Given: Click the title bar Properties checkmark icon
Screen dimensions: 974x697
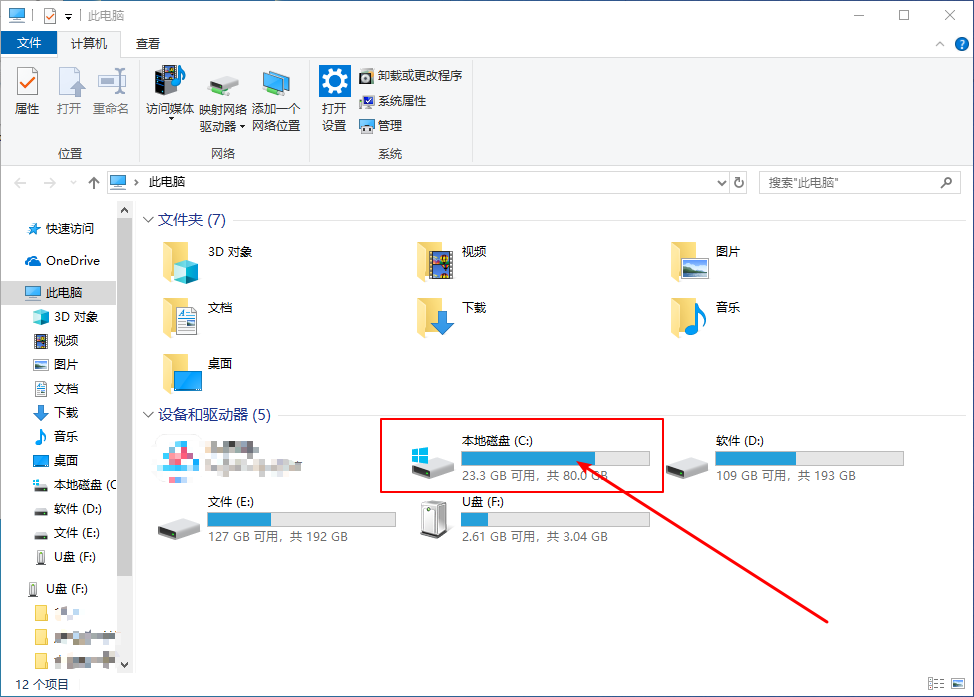Looking at the screenshot, I should click(x=50, y=16).
